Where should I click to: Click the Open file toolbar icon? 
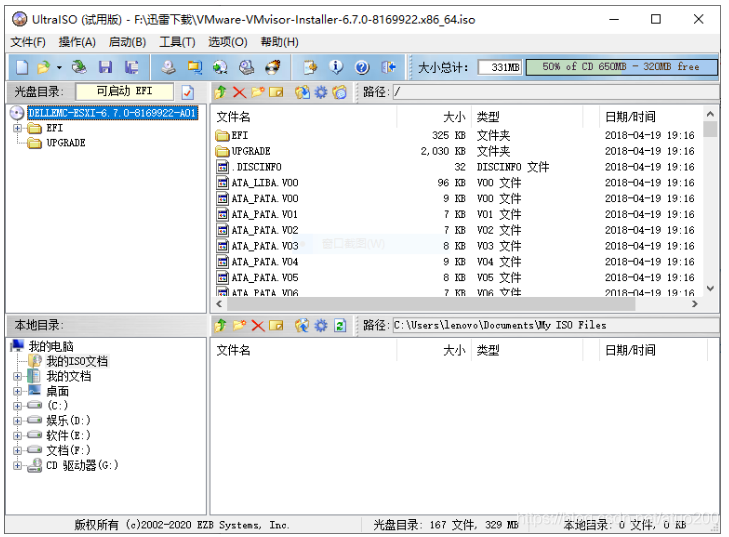pos(44,67)
